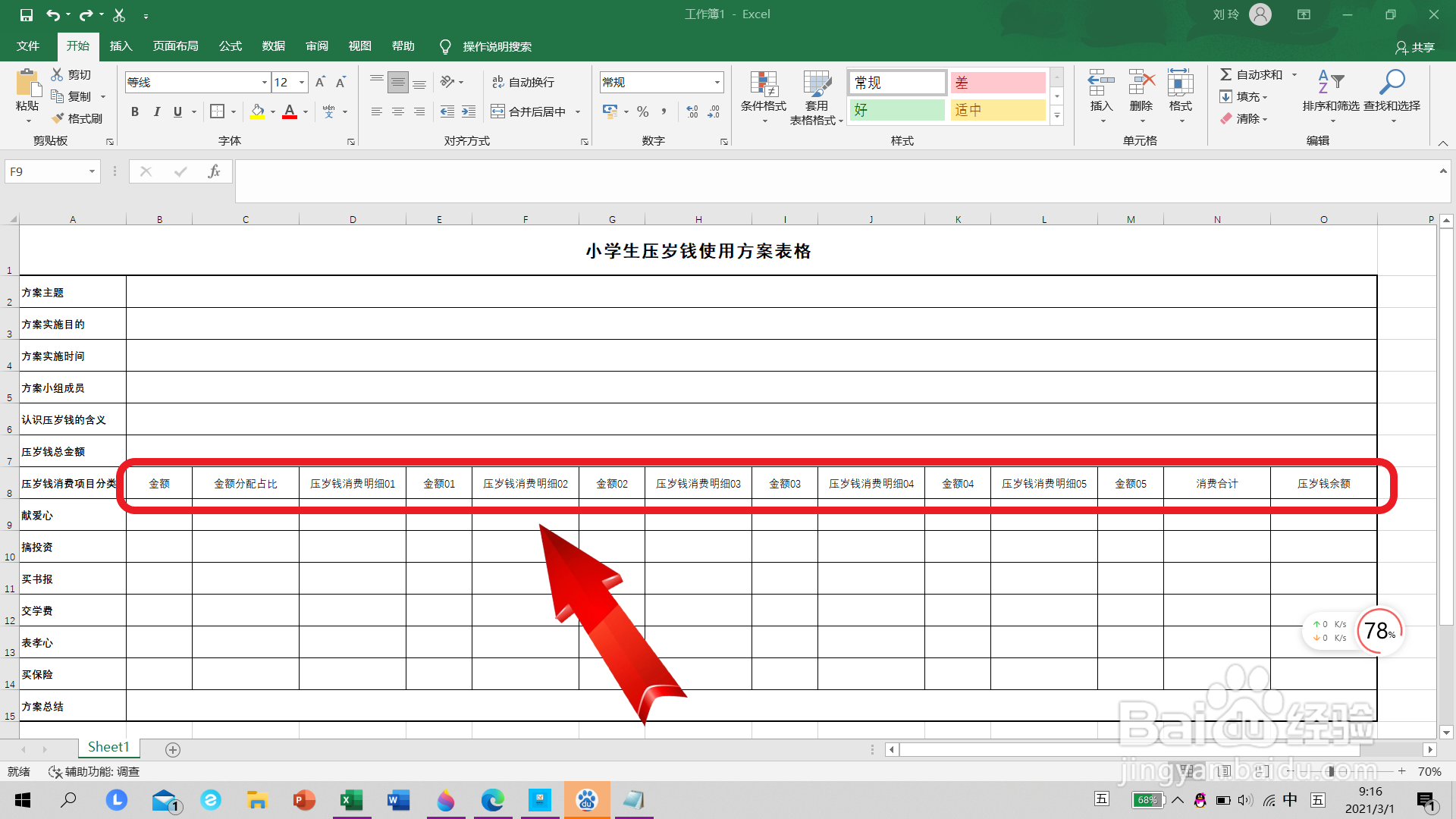Add a new sheet with plus button
Screen dimensions: 1456x819
(x=173, y=750)
